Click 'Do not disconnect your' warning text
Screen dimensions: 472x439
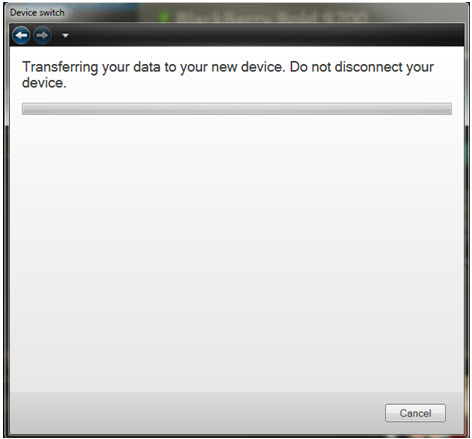[x=362, y=67]
